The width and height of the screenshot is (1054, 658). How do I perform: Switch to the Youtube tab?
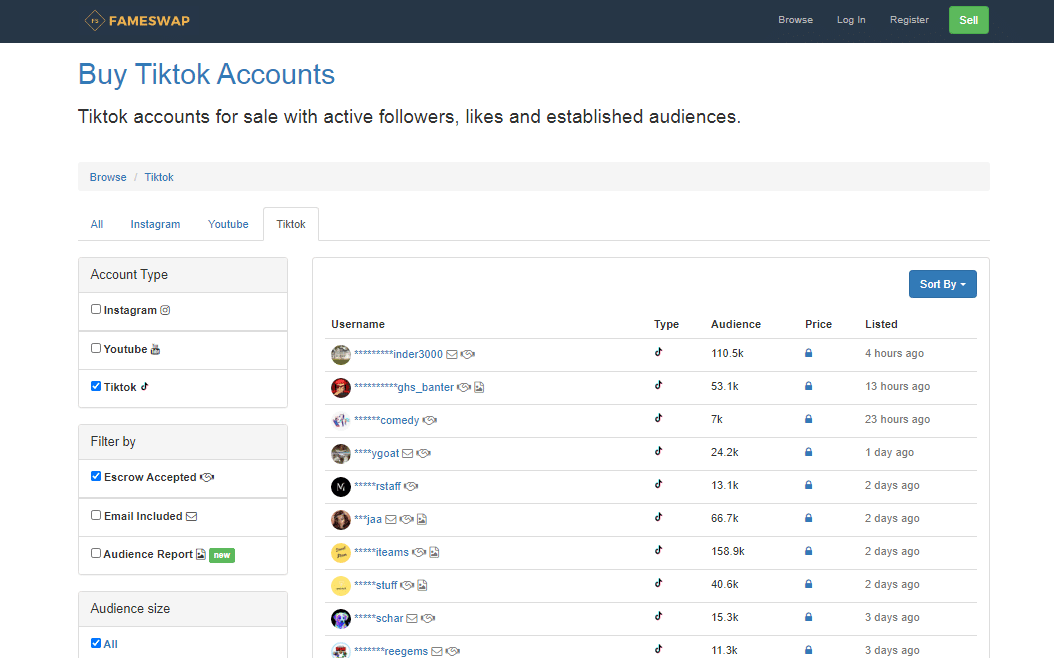(228, 224)
